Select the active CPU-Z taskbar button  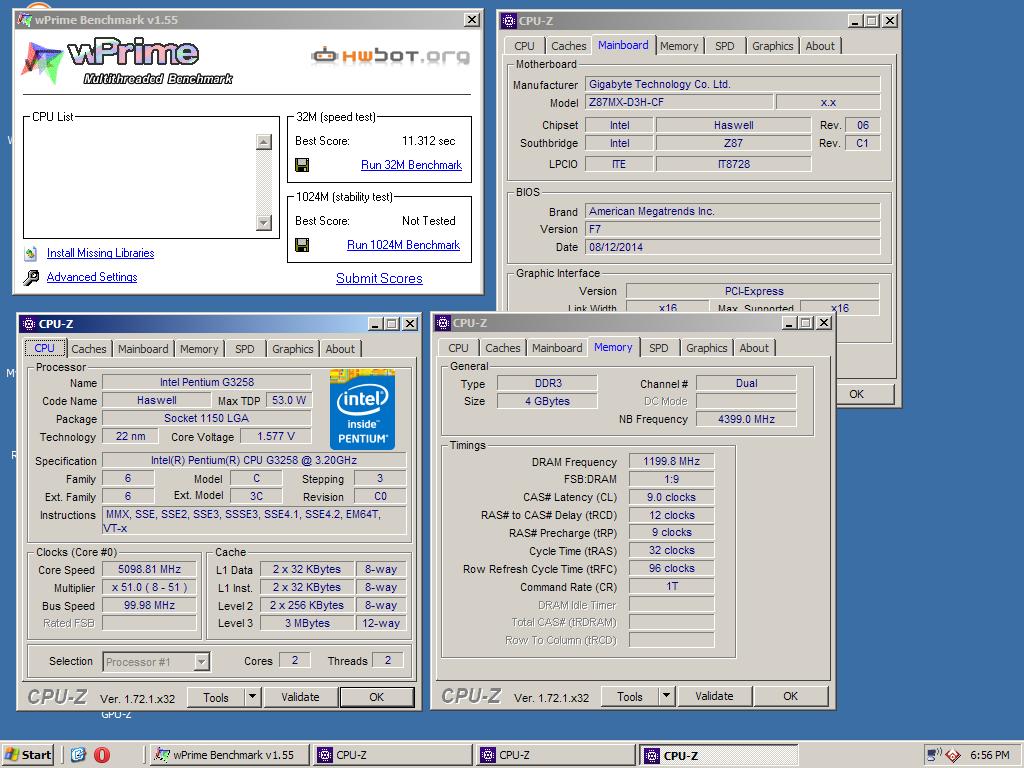click(x=719, y=756)
